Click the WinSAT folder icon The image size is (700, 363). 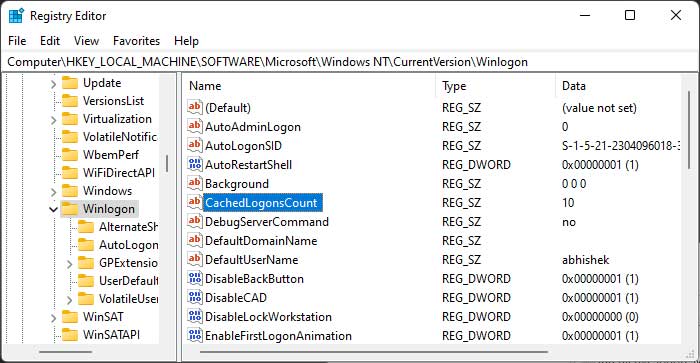pyautogui.click(x=70, y=317)
